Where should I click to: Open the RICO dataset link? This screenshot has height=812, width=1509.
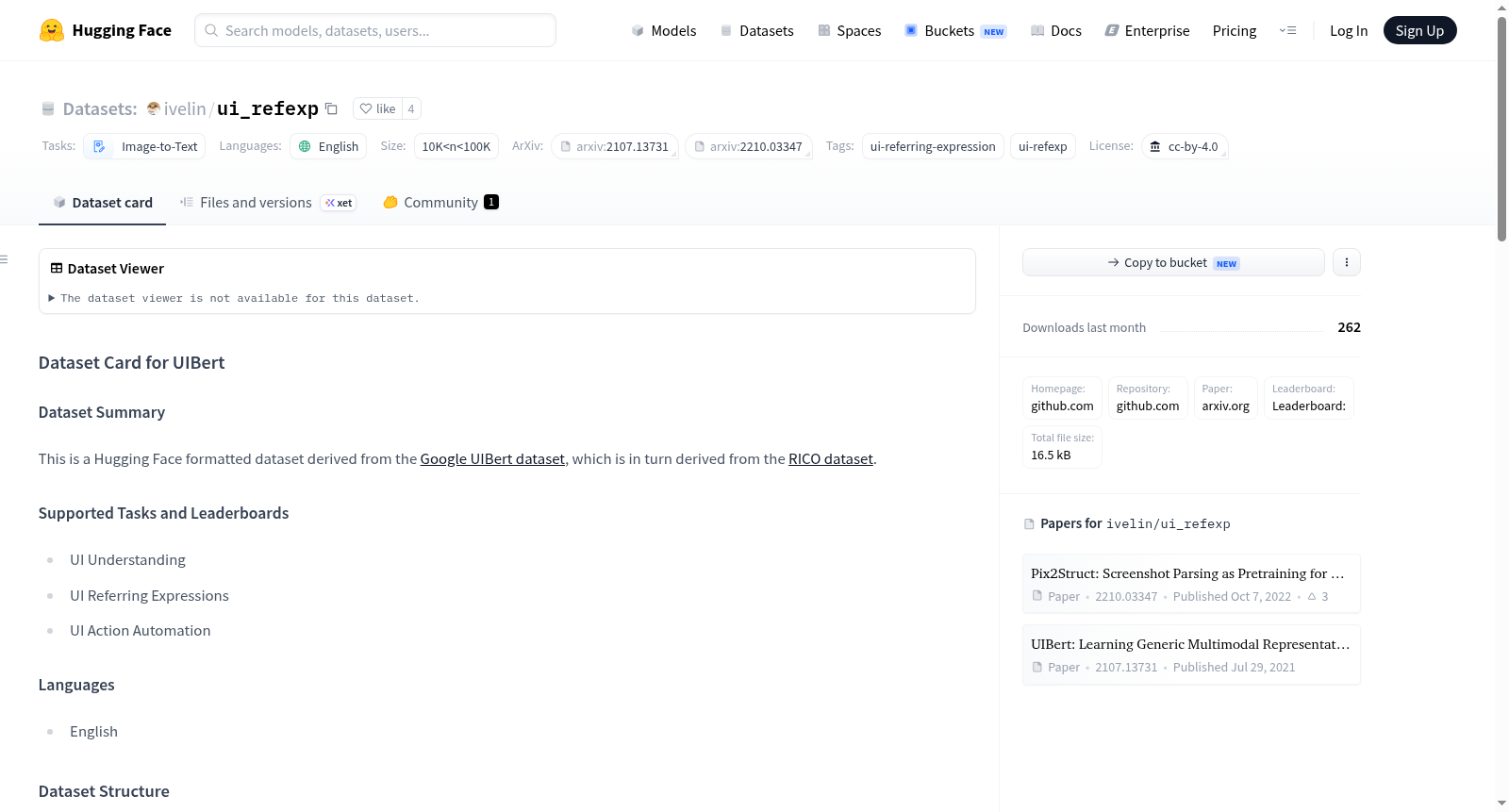pos(831,459)
